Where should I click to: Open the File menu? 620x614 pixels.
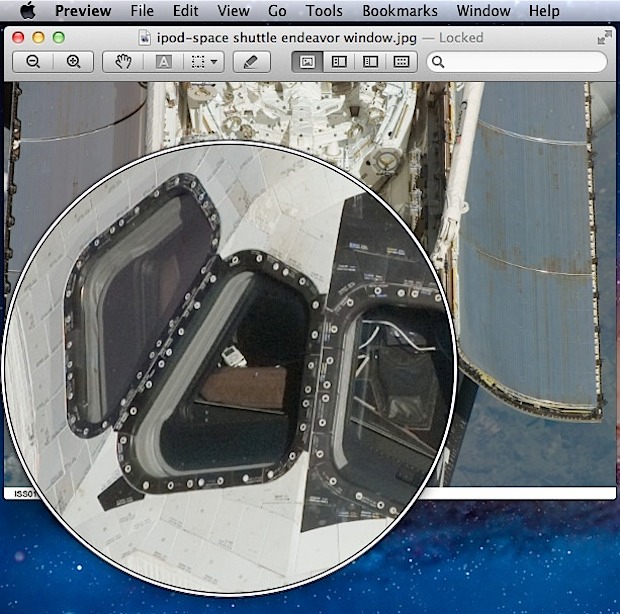[x=142, y=11]
